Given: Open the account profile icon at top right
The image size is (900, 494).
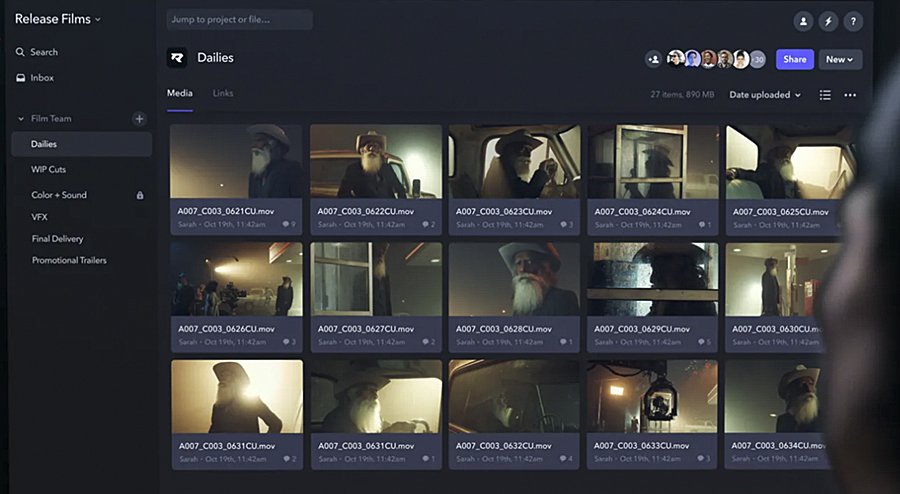Looking at the screenshot, I should [x=803, y=22].
